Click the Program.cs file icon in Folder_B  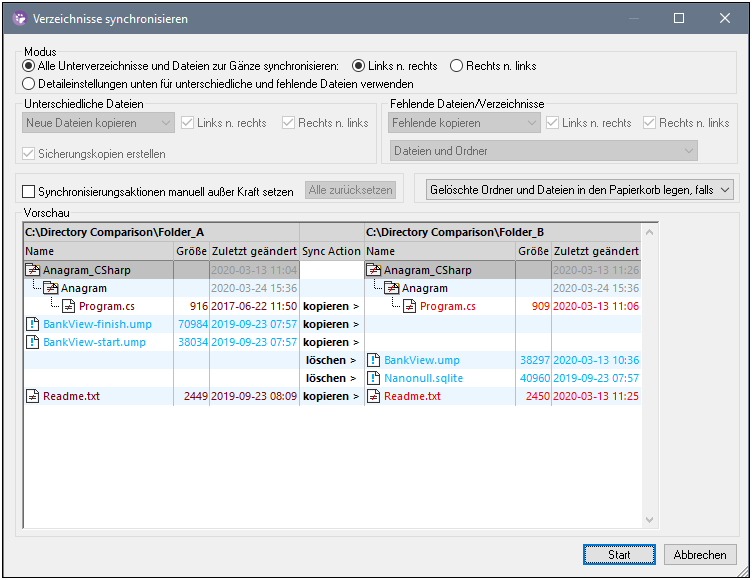410,307
